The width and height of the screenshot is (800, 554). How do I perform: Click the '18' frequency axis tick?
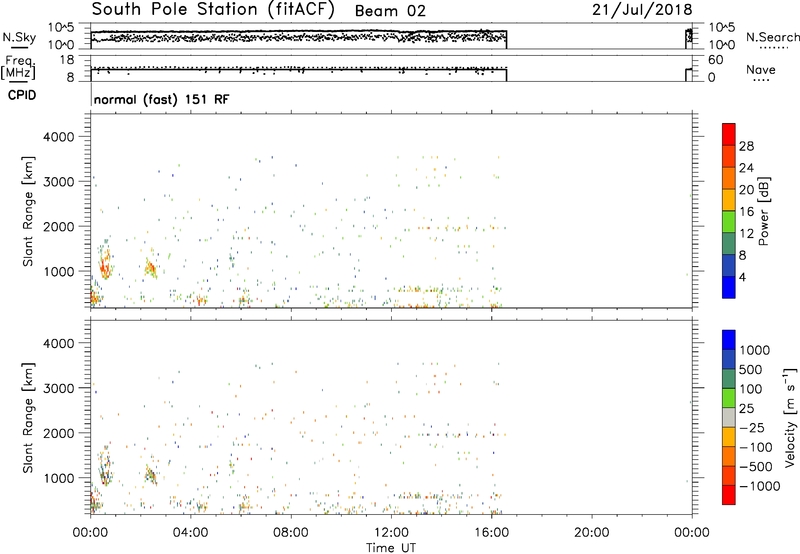68,60
